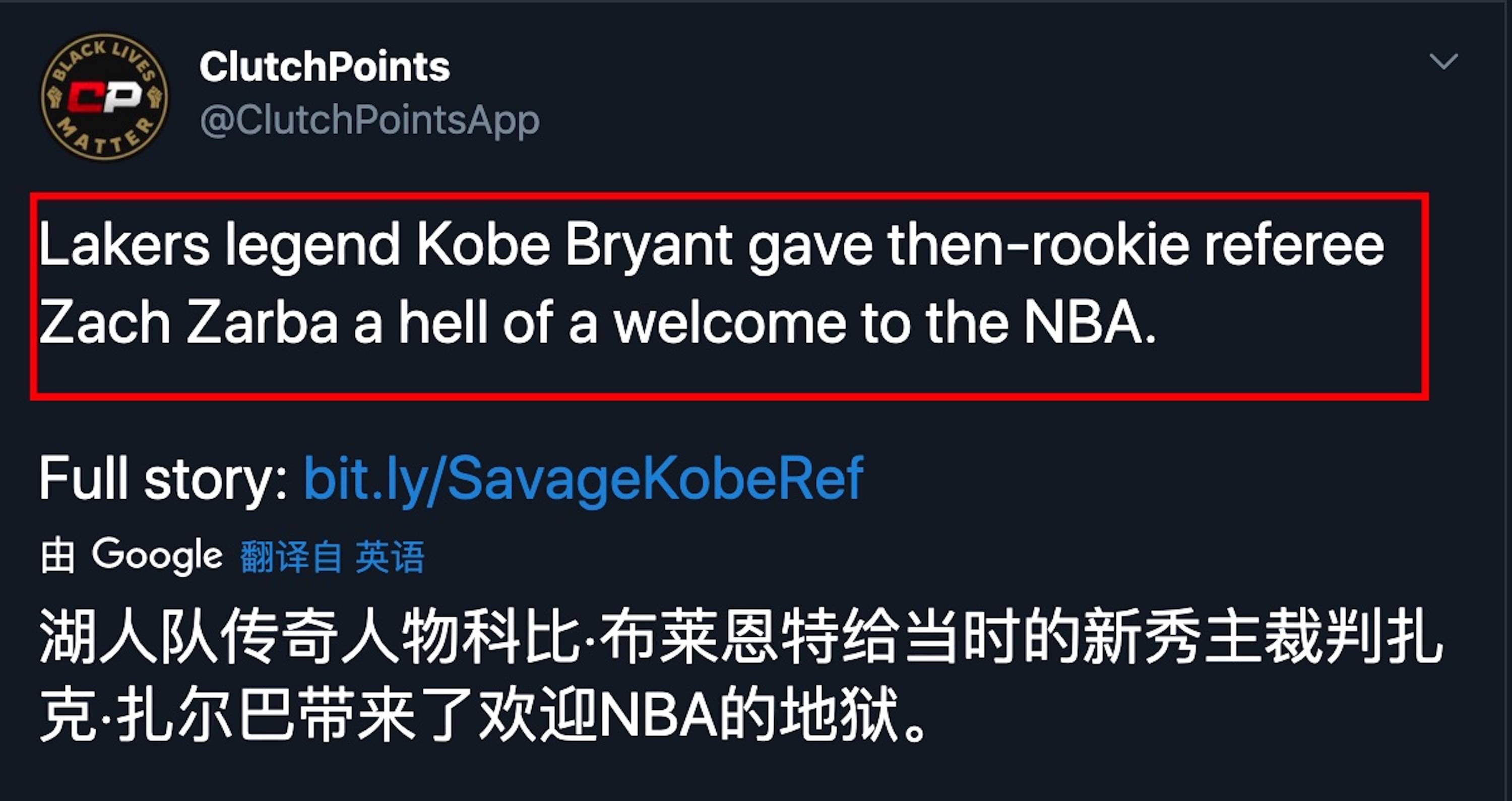Click the 由 character before Google
Image resolution: width=1512 pixels, height=801 pixels.
[57, 556]
